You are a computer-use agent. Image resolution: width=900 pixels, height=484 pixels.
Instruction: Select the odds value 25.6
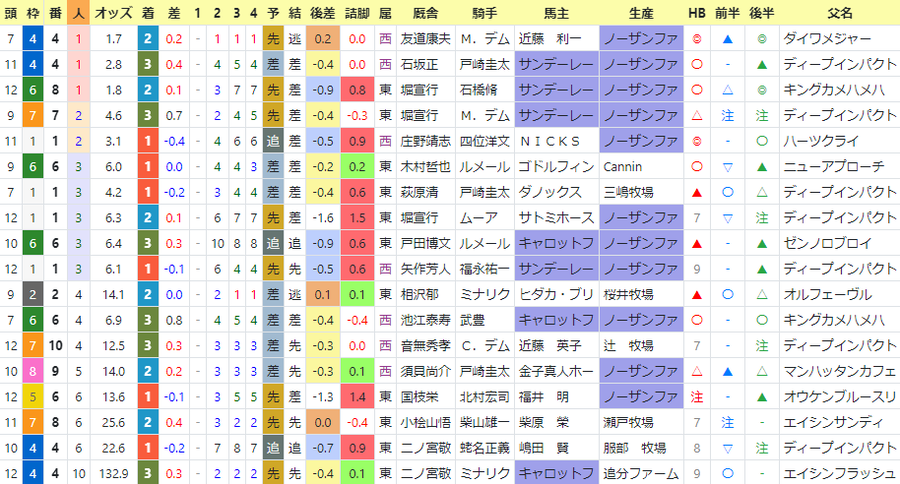(x=113, y=423)
